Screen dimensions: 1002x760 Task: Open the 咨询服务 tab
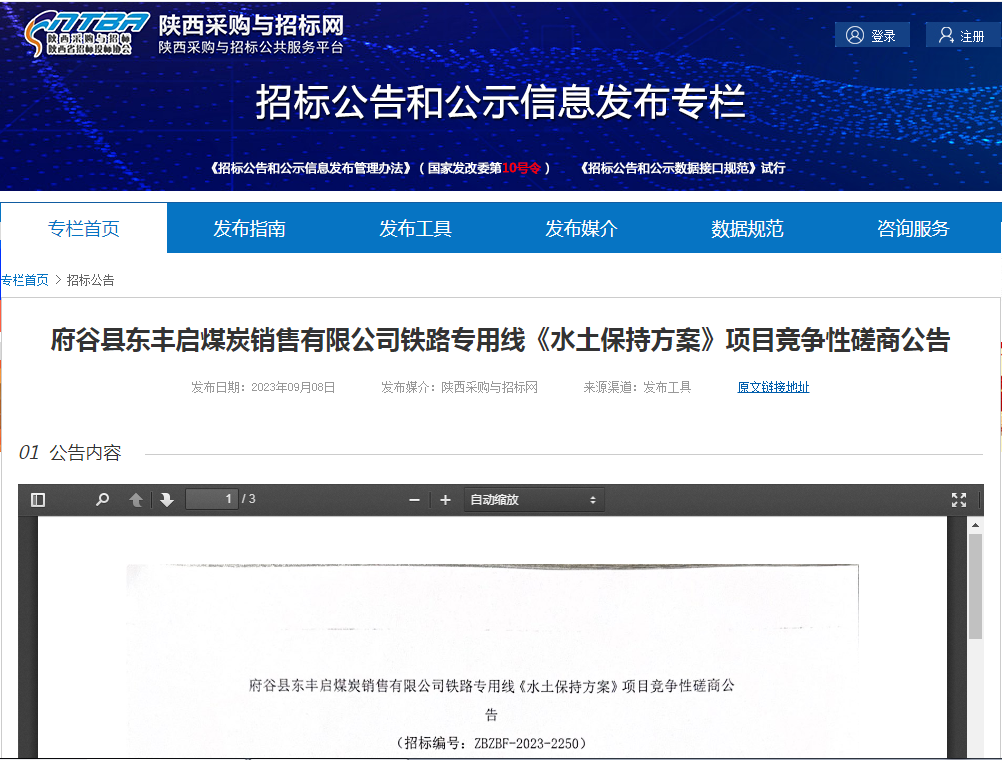tap(914, 228)
